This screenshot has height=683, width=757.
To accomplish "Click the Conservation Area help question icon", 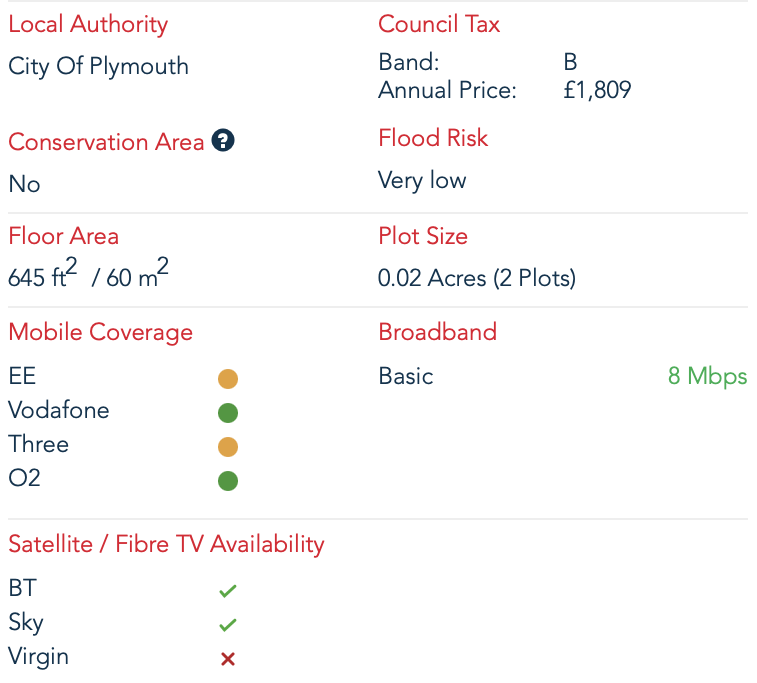I will tap(223, 142).
